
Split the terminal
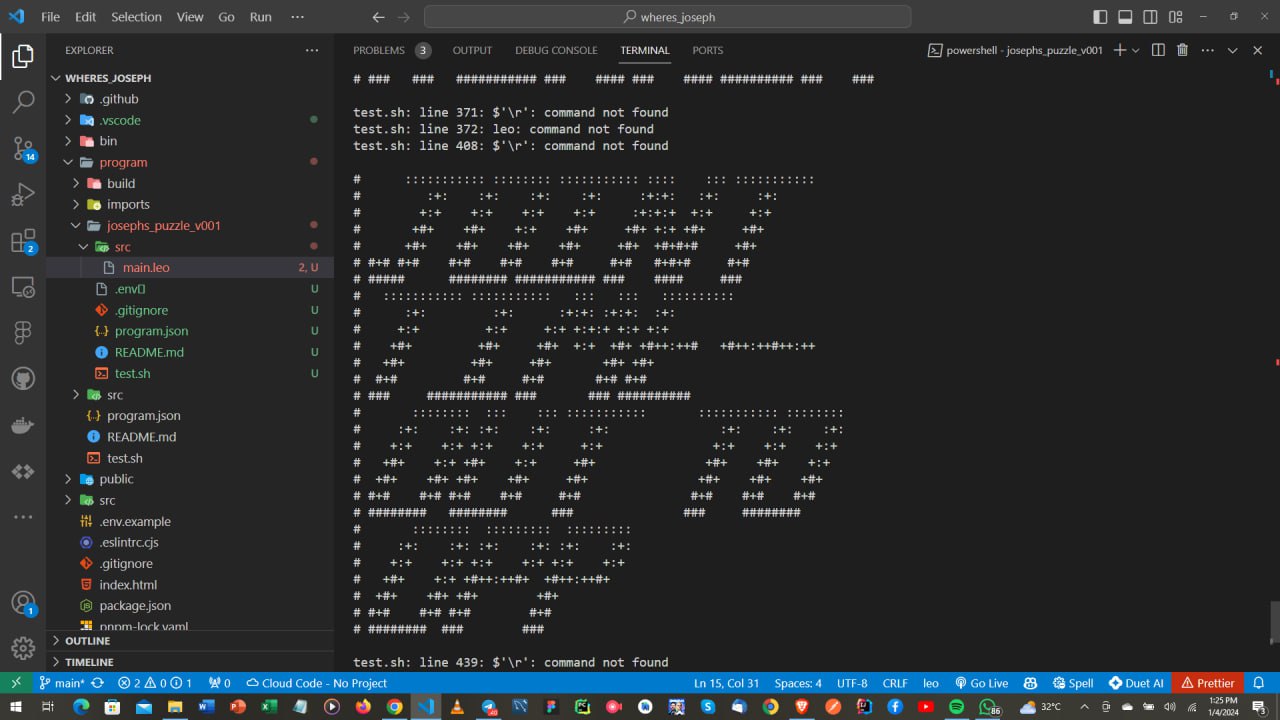1158,50
